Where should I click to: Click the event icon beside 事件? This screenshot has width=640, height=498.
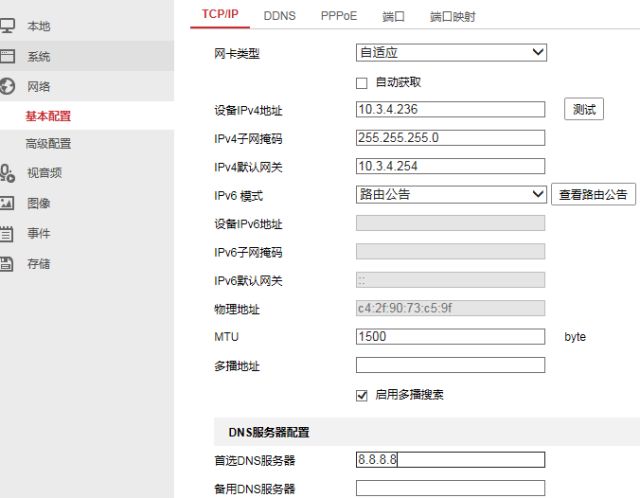[x=6, y=233]
